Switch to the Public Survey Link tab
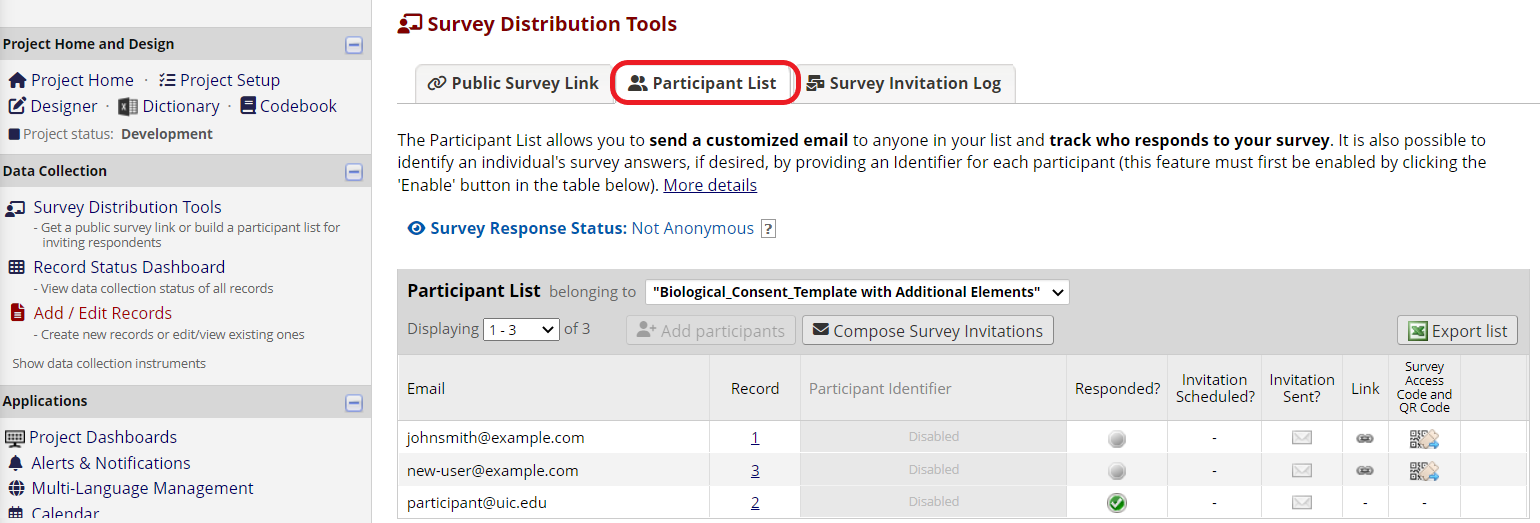Image resolution: width=1540 pixels, height=523 pixels. (513, 83)
